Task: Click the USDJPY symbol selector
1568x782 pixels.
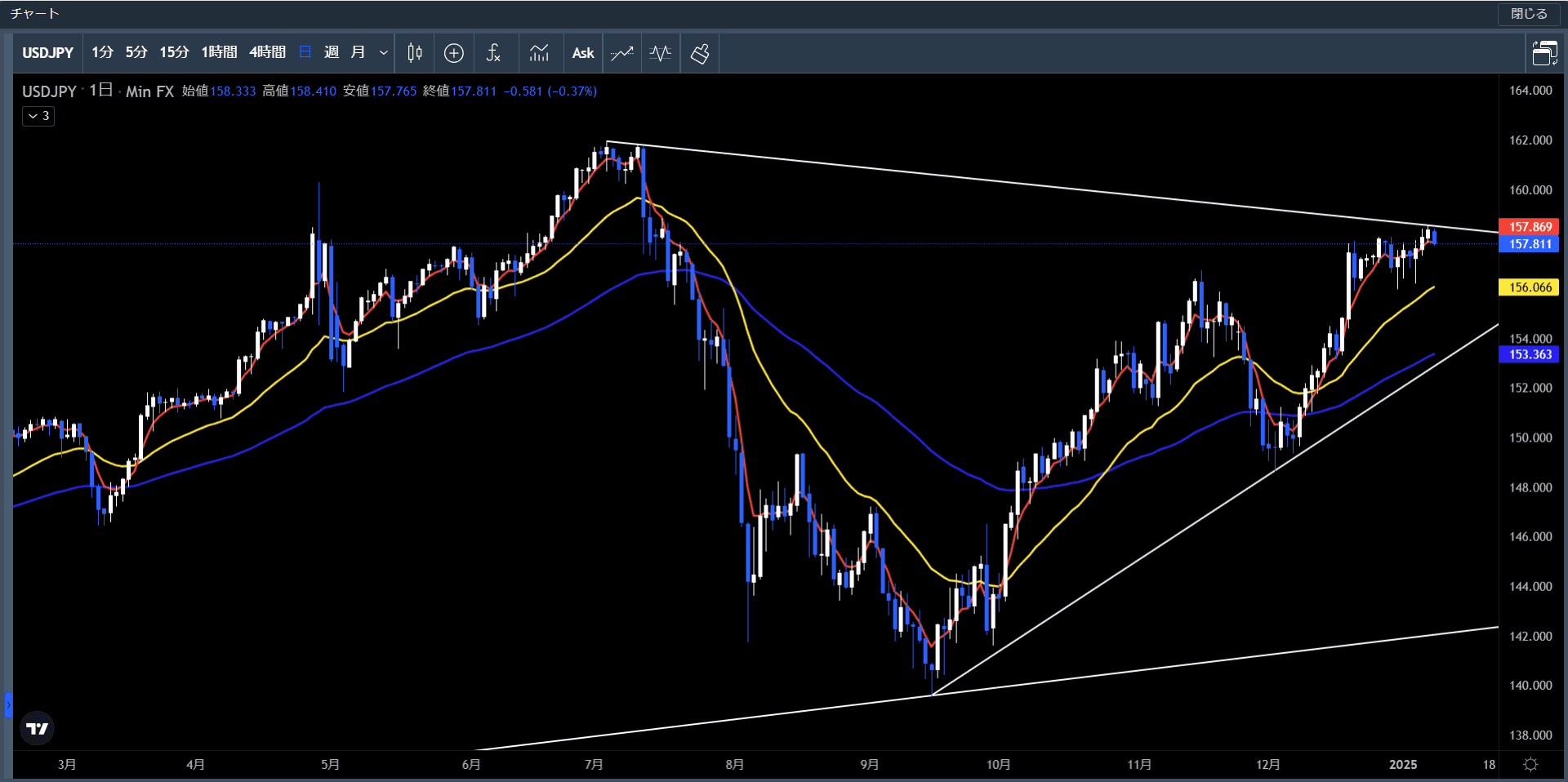Action: 47,53
